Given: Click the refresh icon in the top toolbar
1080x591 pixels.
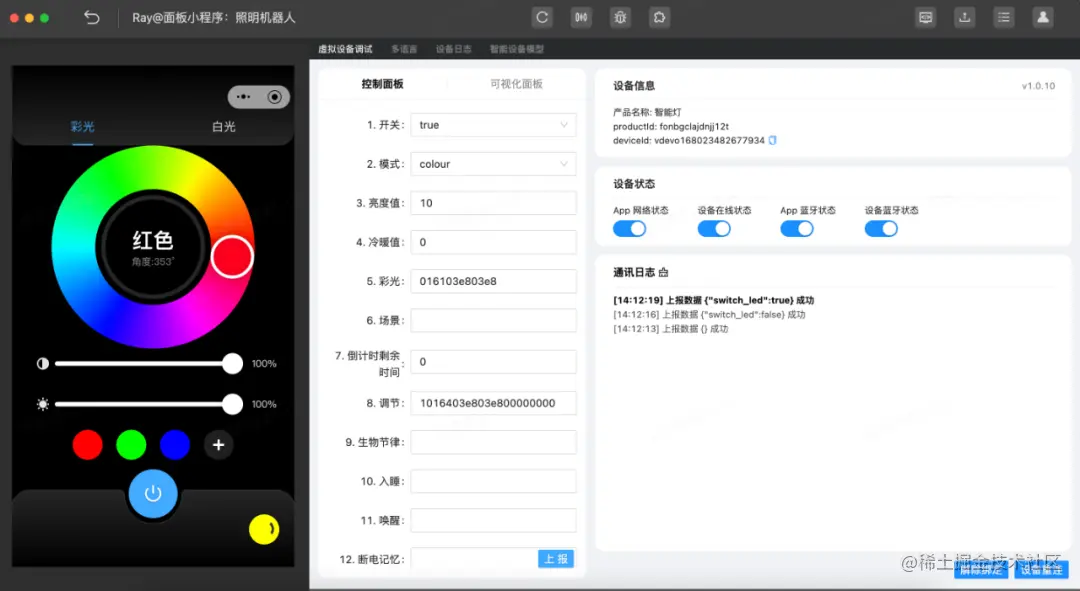Looking at the screenshot, I should (541, 17).
